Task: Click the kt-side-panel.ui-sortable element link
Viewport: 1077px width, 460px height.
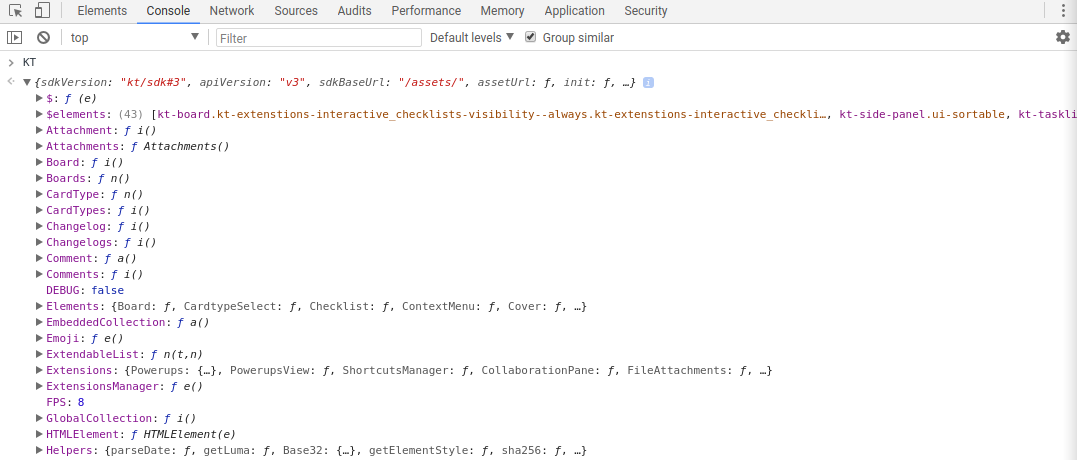Action: [922, 114]
